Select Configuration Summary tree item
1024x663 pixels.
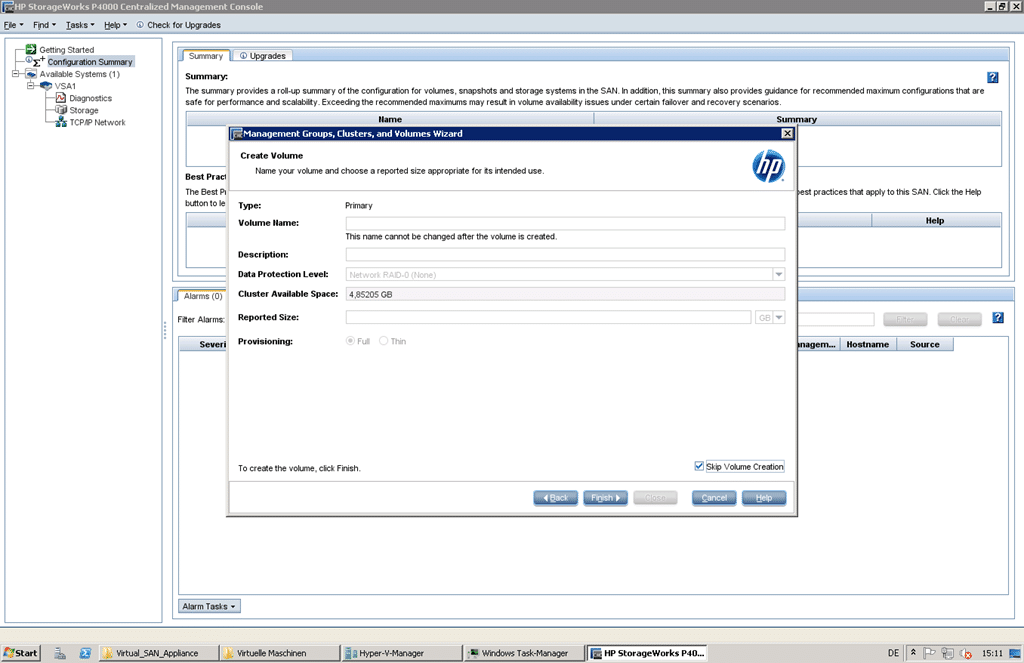click(x=89, y=61)
